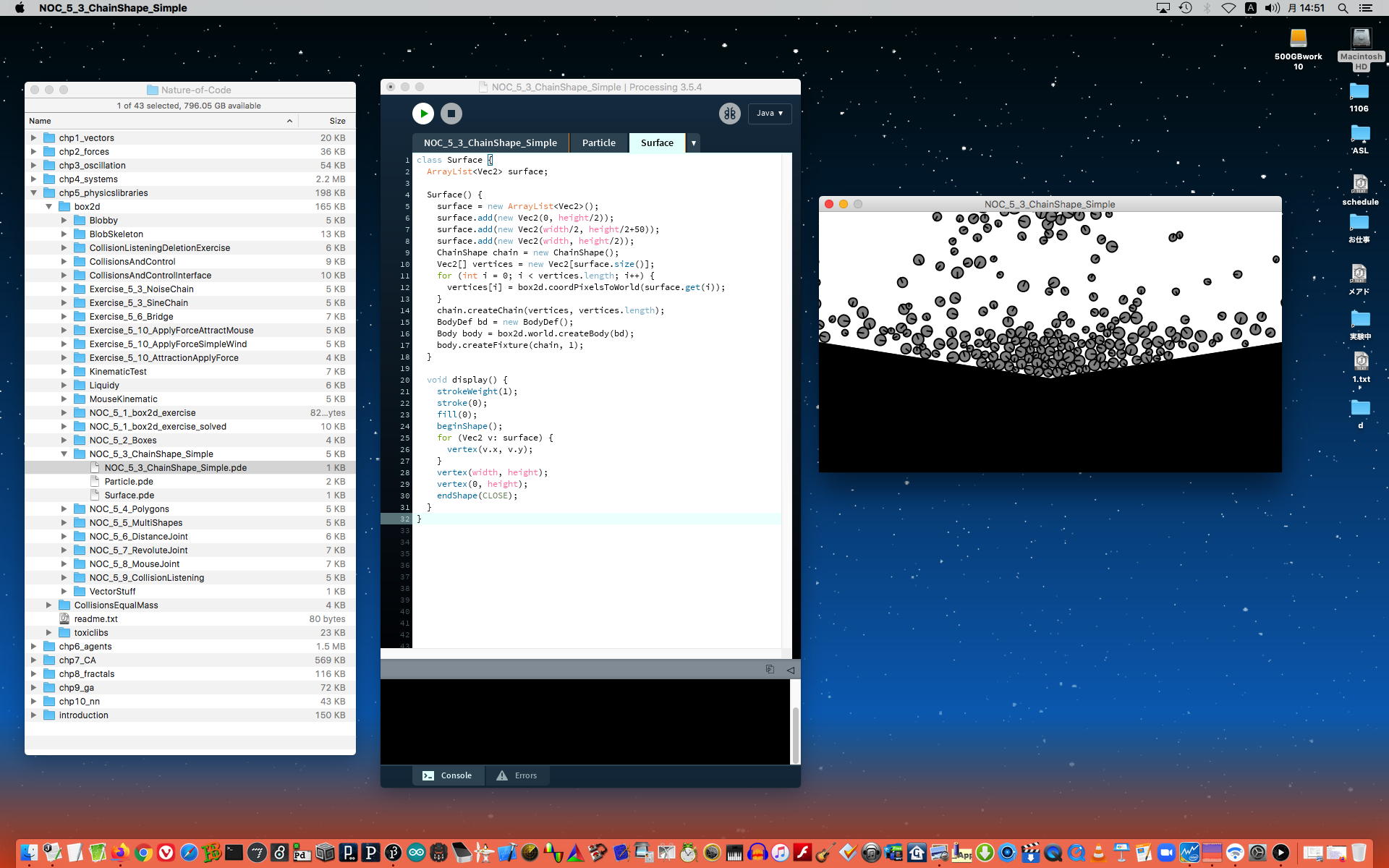Switch to the Particle tab
Viewport: 1389px width, 868px height.
pos(598,143)
